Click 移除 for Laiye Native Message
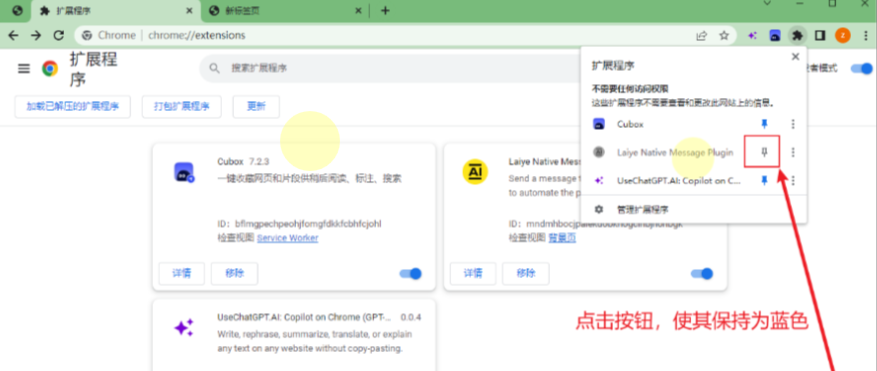 (x=526, y=273)
